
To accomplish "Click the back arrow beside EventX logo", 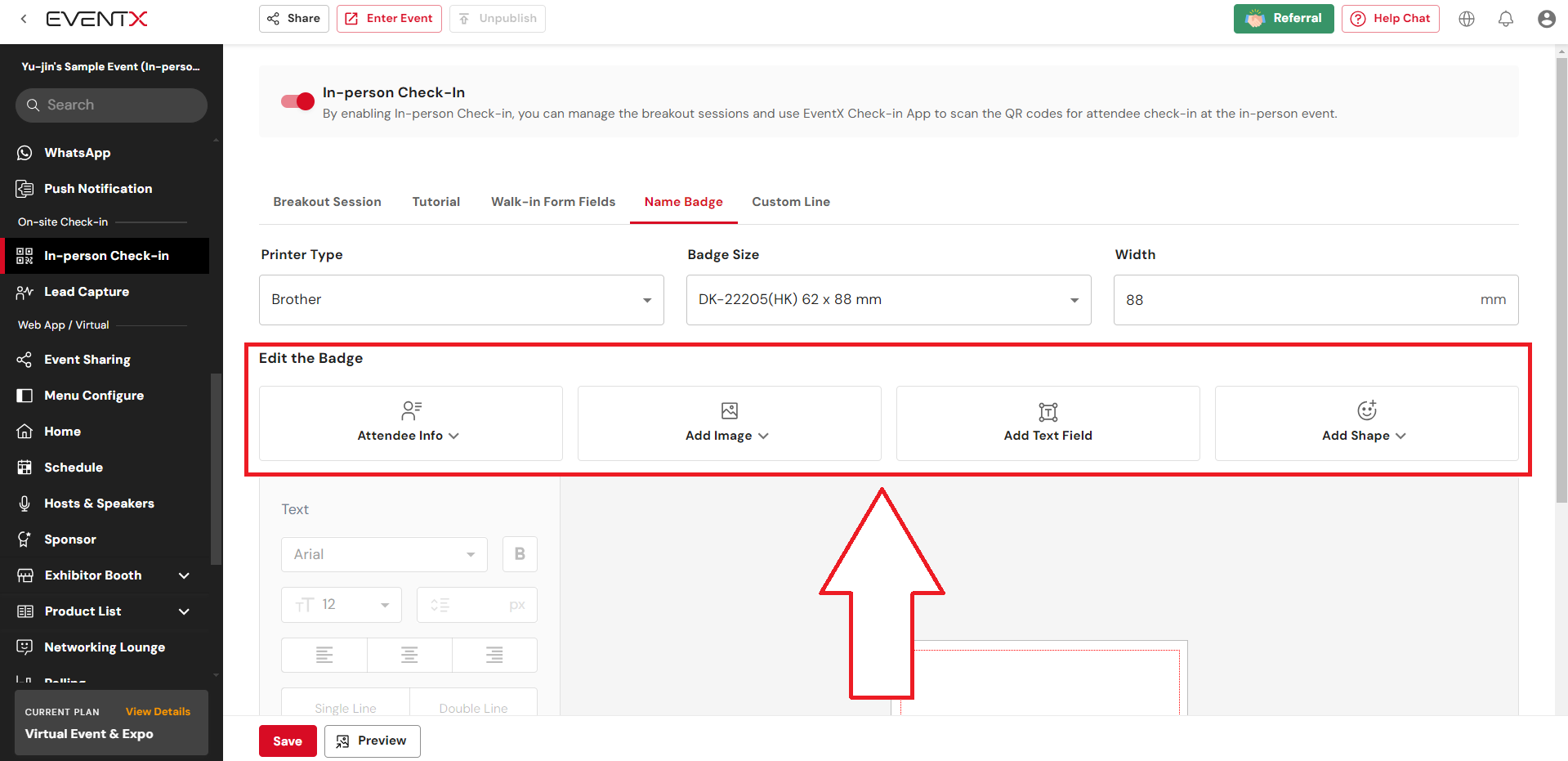I will coord(24,18).
